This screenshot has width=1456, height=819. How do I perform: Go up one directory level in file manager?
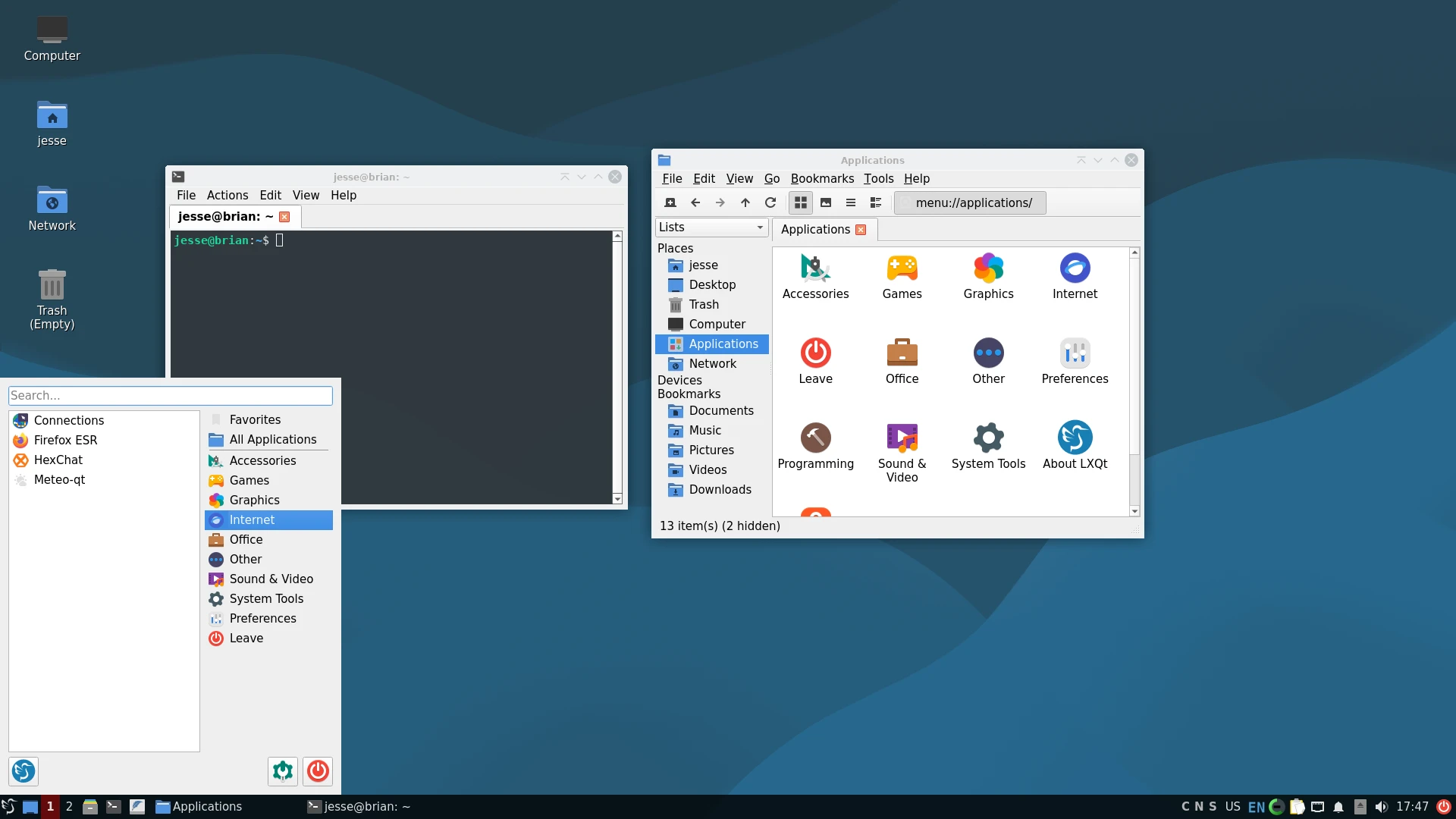coord(745,202)
